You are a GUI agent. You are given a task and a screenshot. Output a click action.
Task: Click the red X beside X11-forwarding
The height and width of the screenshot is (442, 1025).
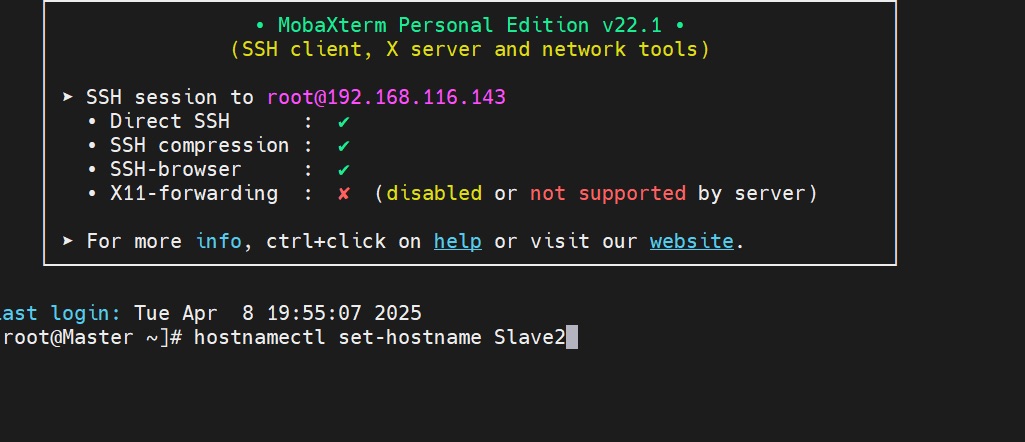point(343,193)
